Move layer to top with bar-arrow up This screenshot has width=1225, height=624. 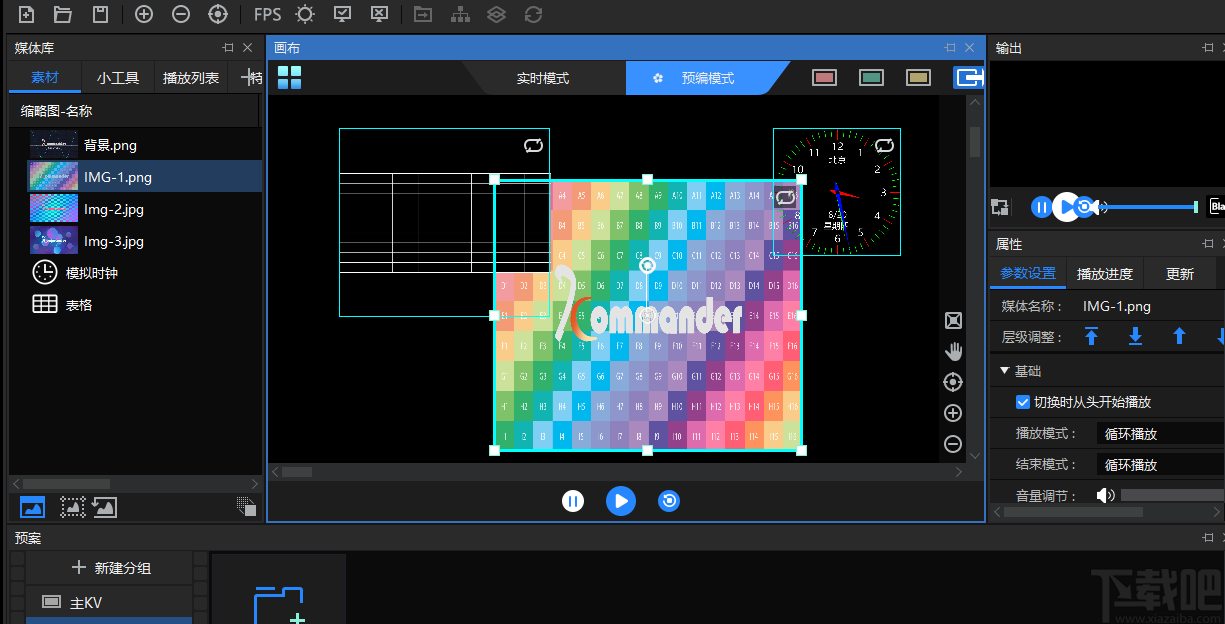[x=1091, y=337]
